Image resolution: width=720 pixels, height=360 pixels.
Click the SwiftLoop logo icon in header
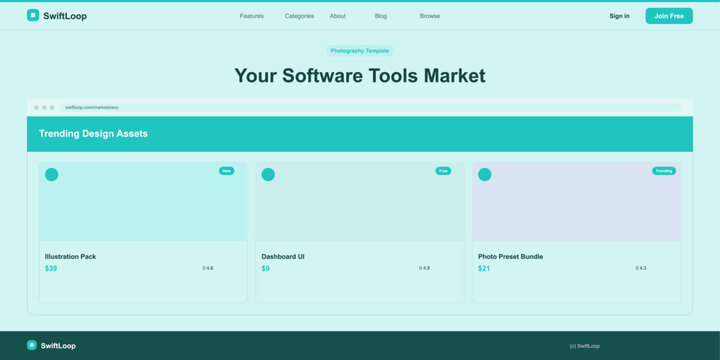coord(33,15)
